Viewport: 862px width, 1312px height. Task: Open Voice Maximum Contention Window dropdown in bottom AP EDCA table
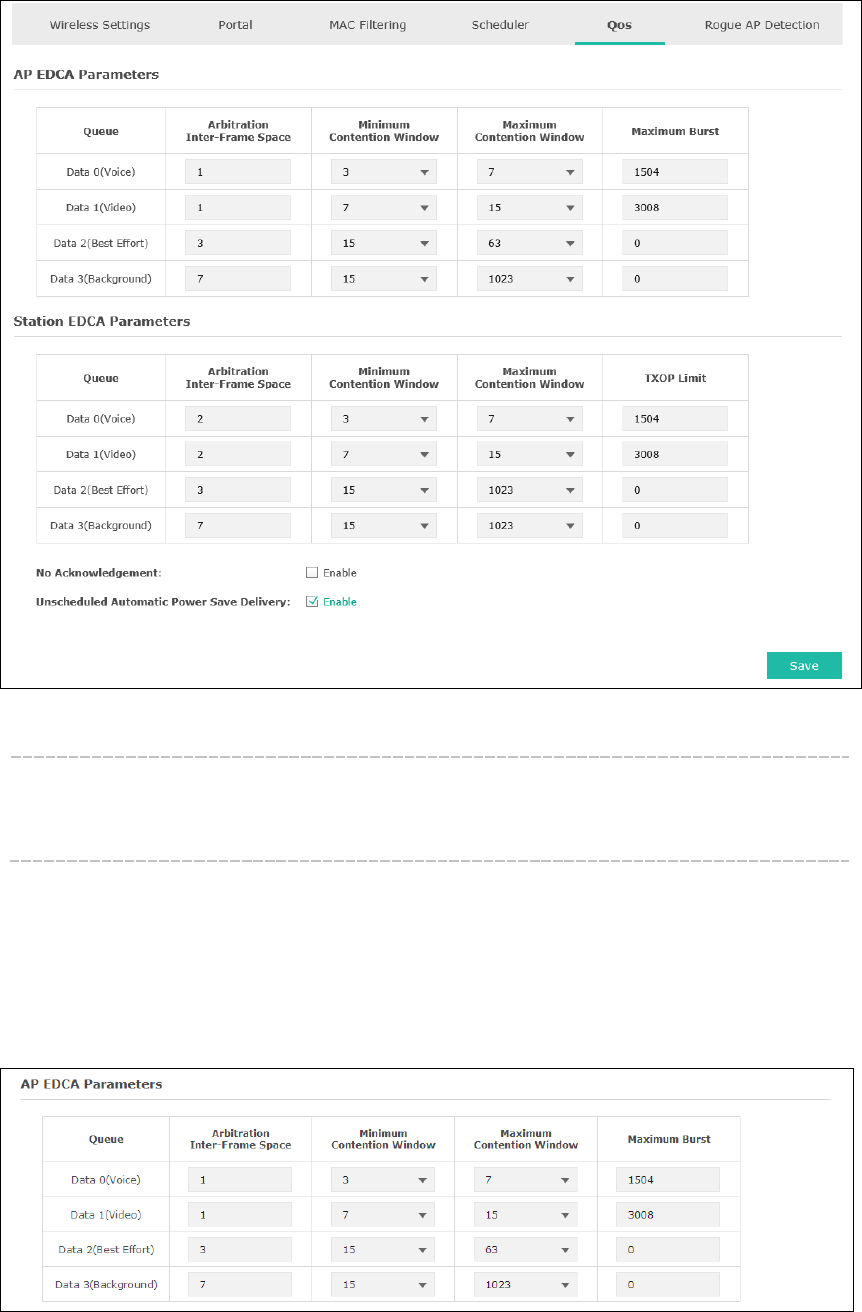pos(526,1180)
